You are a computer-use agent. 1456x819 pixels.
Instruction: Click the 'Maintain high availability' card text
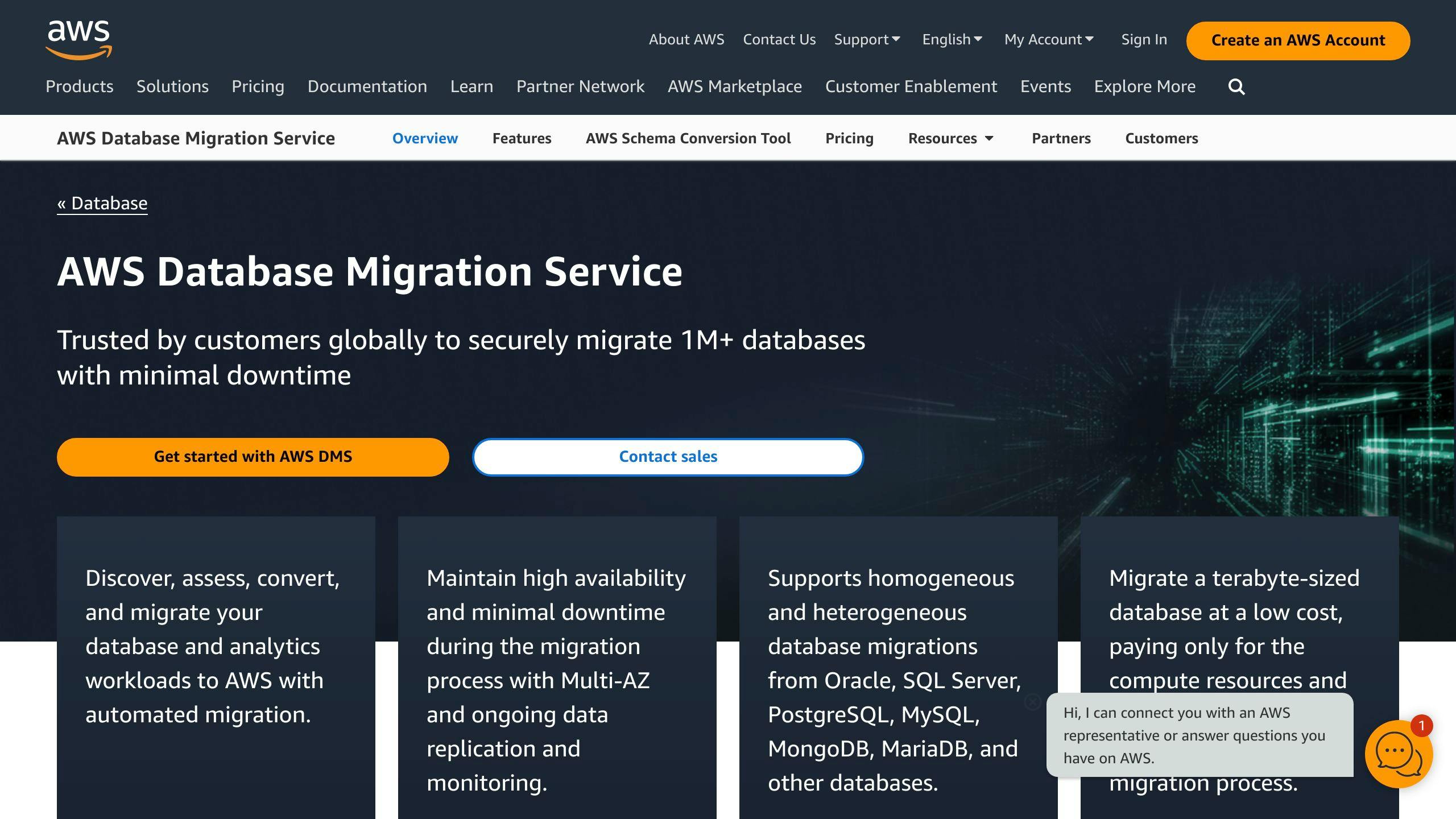click(x=556, y=680)
